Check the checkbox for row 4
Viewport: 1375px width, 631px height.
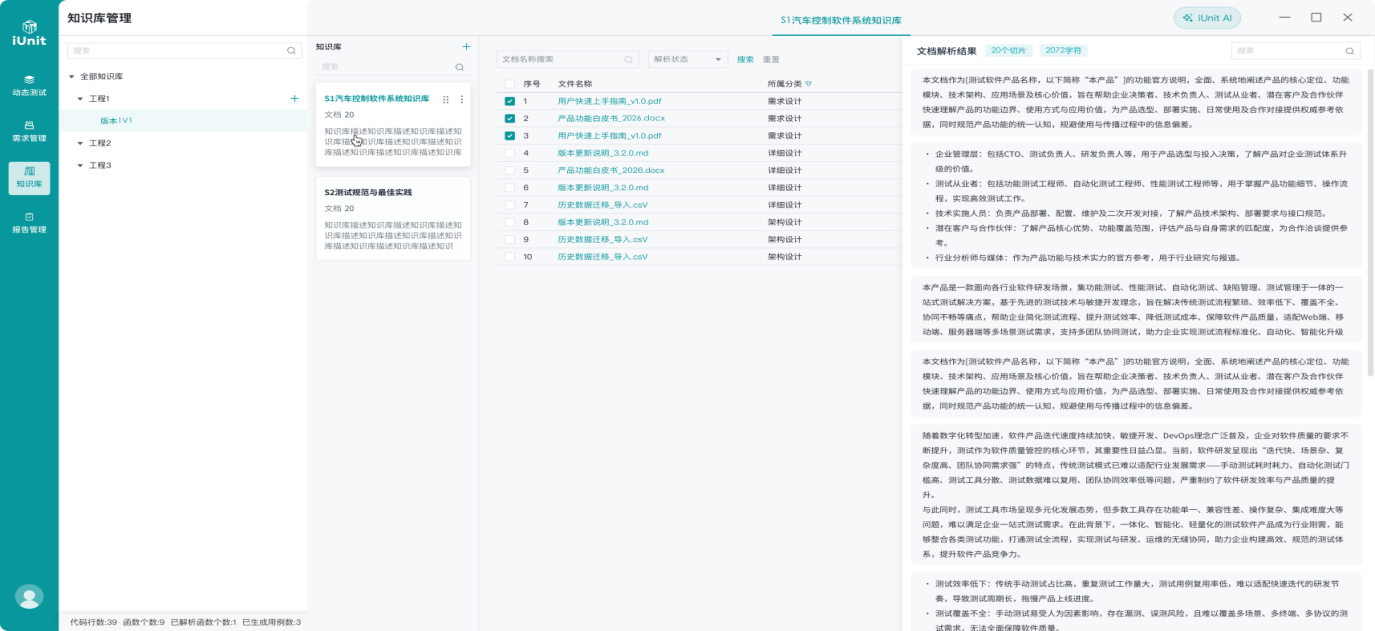(x=510, y=153)
